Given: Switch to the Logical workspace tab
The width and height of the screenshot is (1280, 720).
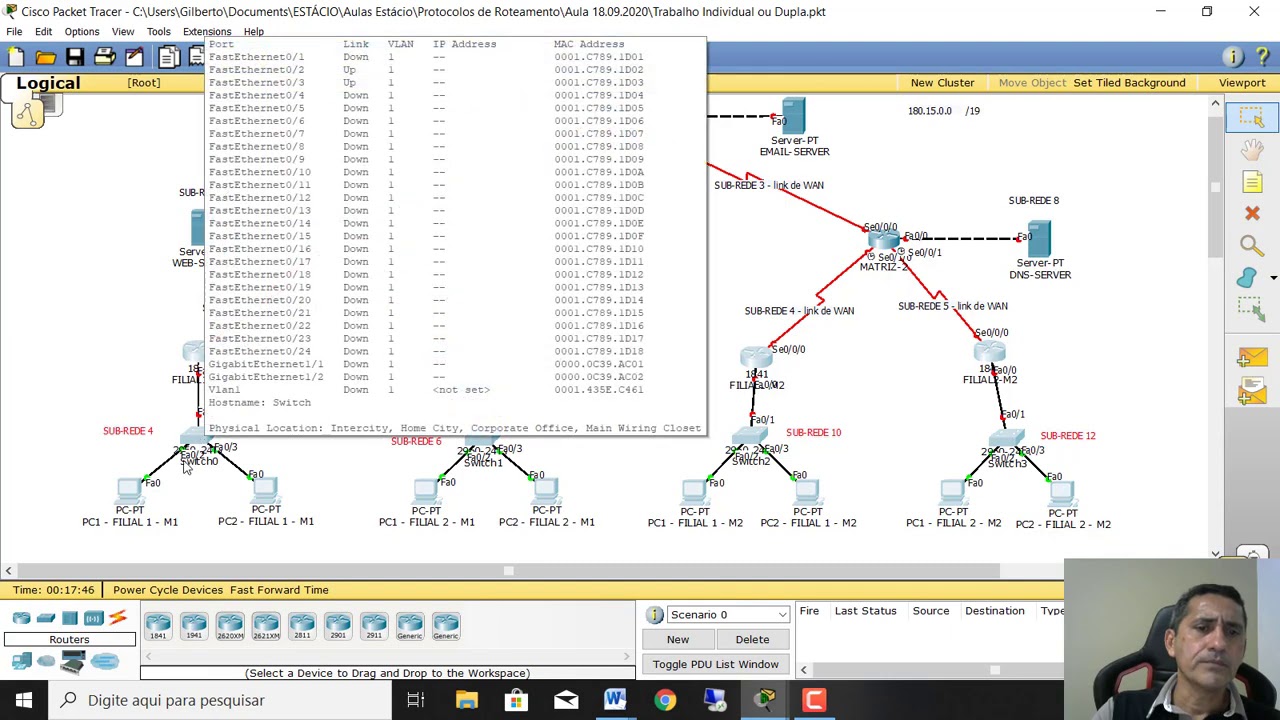Looking at the screenshot, I should pos(48,84).
